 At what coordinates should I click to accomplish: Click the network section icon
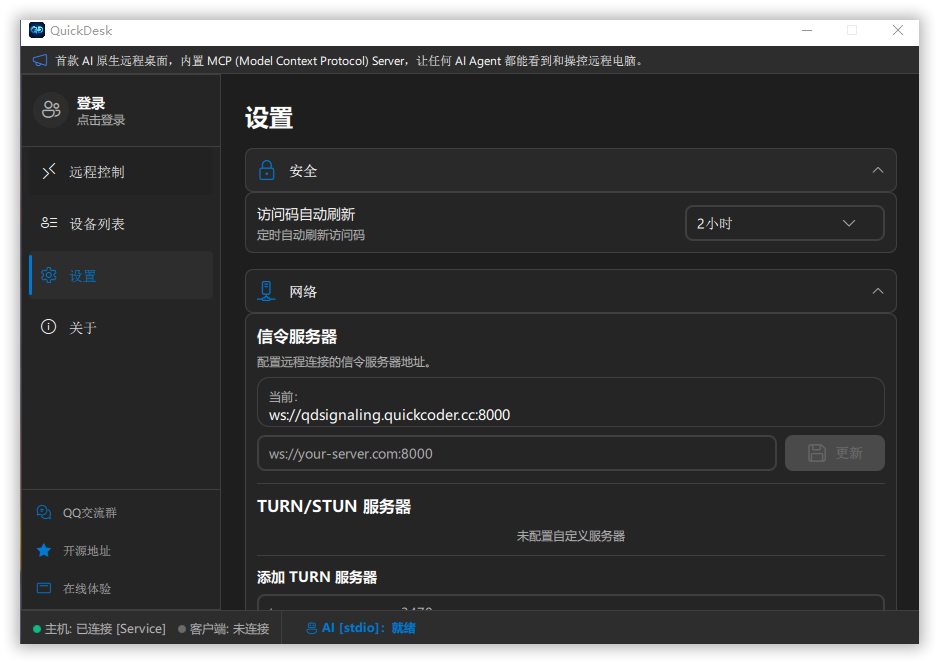click(266, 291)
